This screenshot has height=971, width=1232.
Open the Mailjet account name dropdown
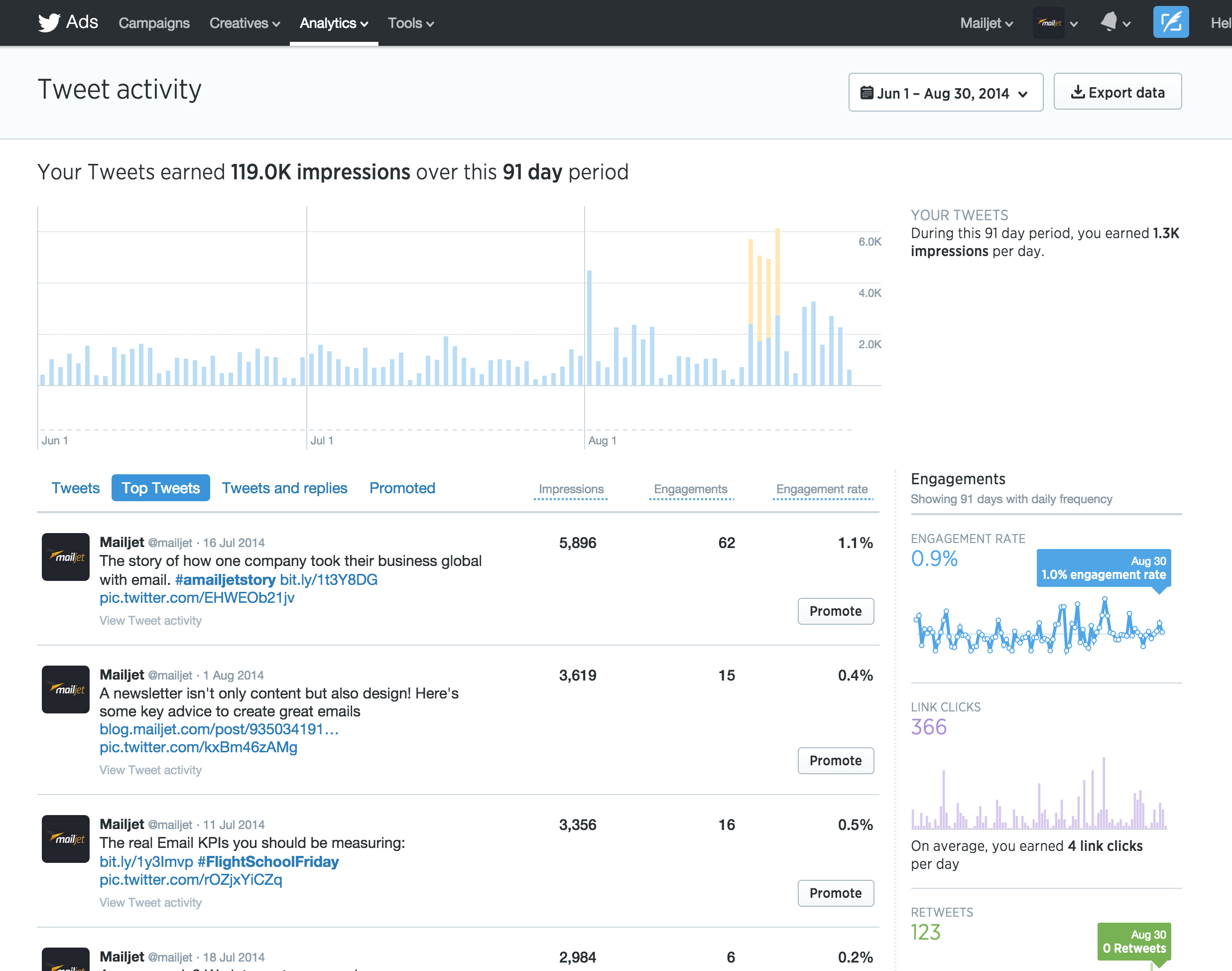point(986,23)
